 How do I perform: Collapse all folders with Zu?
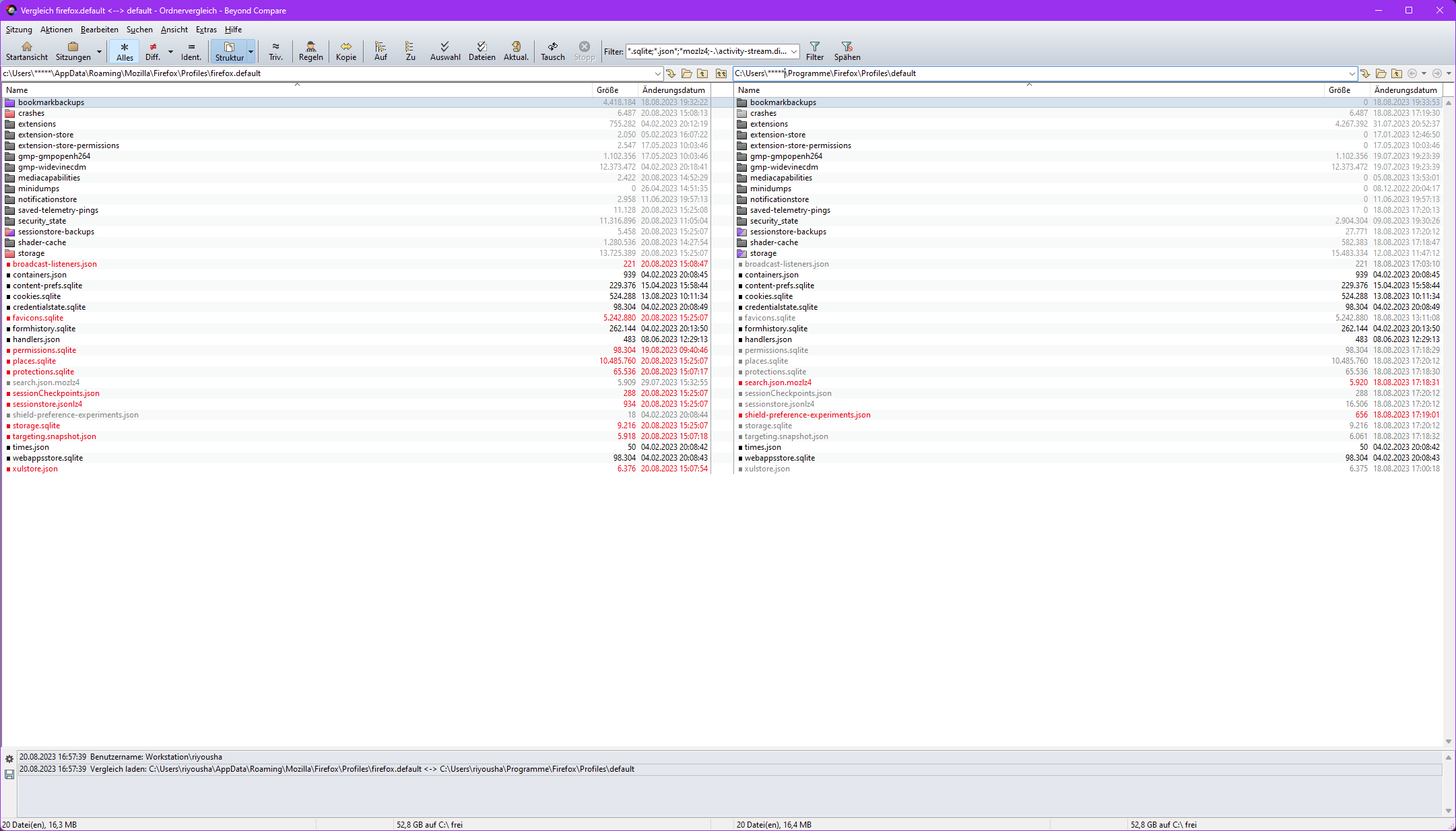tap(410, 51)
